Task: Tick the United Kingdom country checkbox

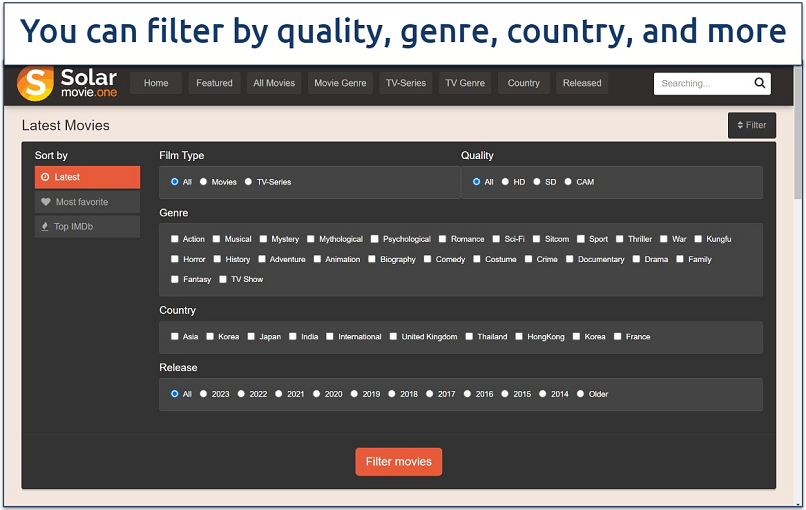Action: tap(394, 337)
